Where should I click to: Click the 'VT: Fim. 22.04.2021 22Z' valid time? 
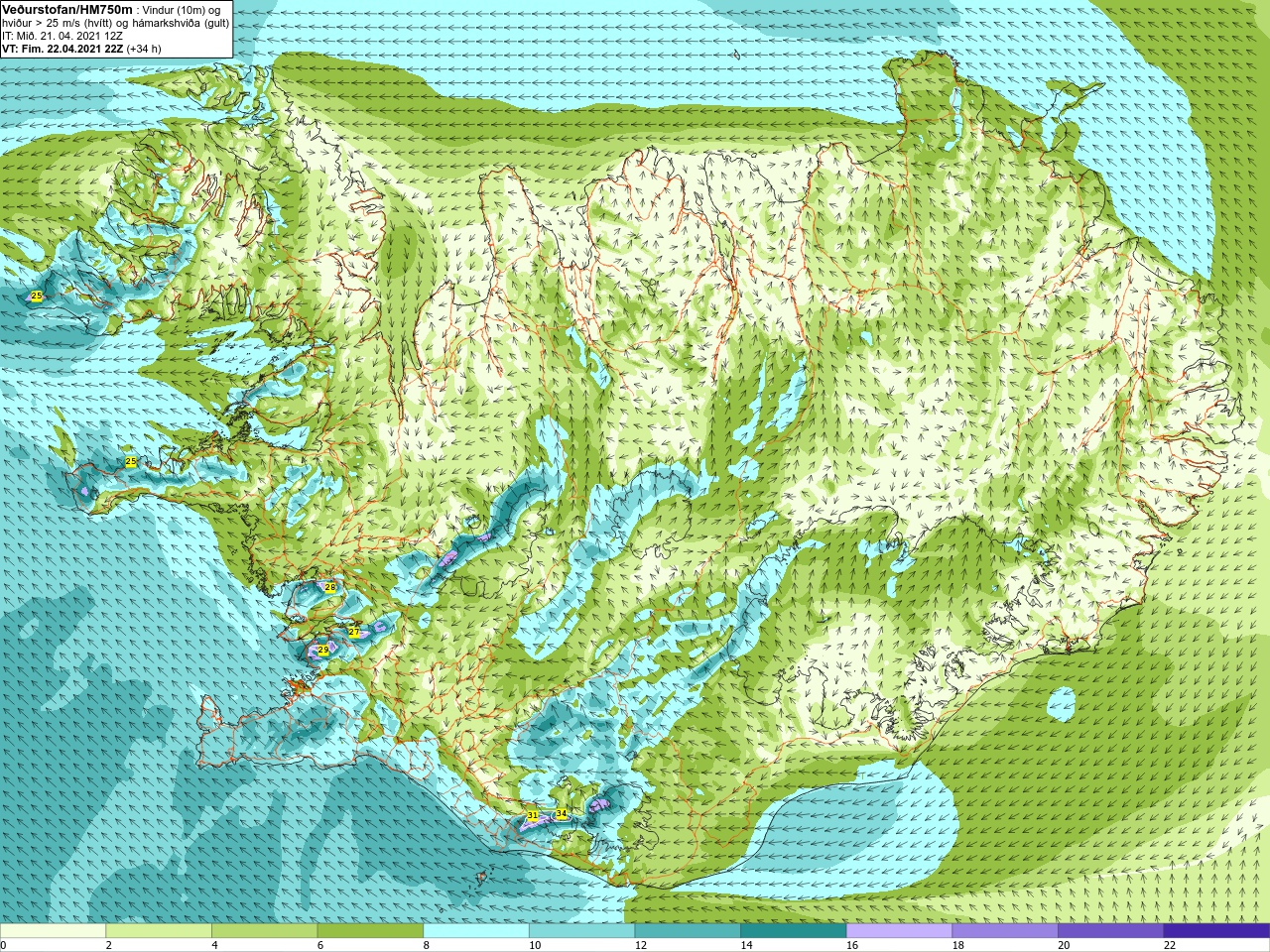[63, 49]
